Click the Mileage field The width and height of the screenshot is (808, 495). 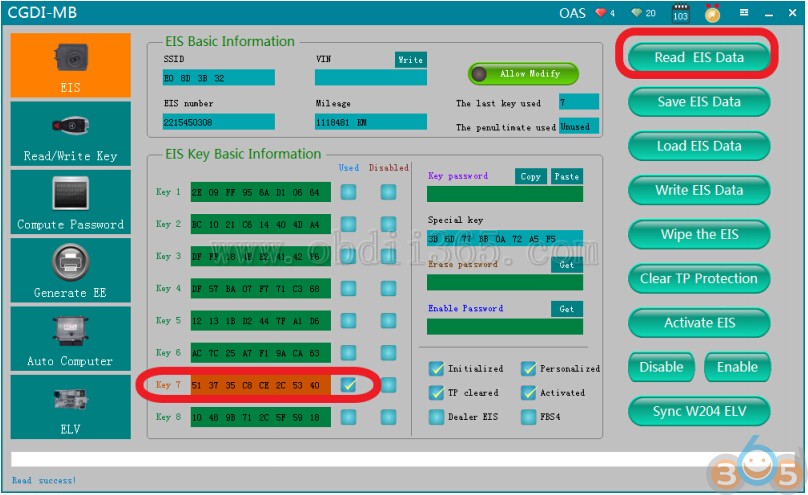point(371,122)
